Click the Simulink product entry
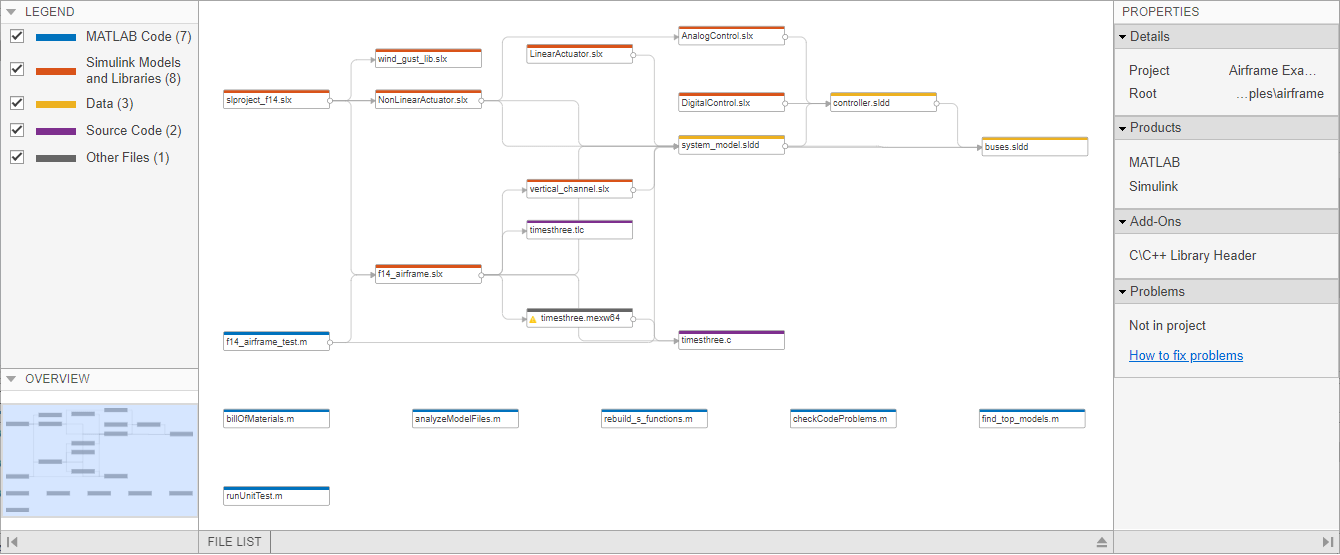The image size is (1340, 555). [x=1153, y=186]
